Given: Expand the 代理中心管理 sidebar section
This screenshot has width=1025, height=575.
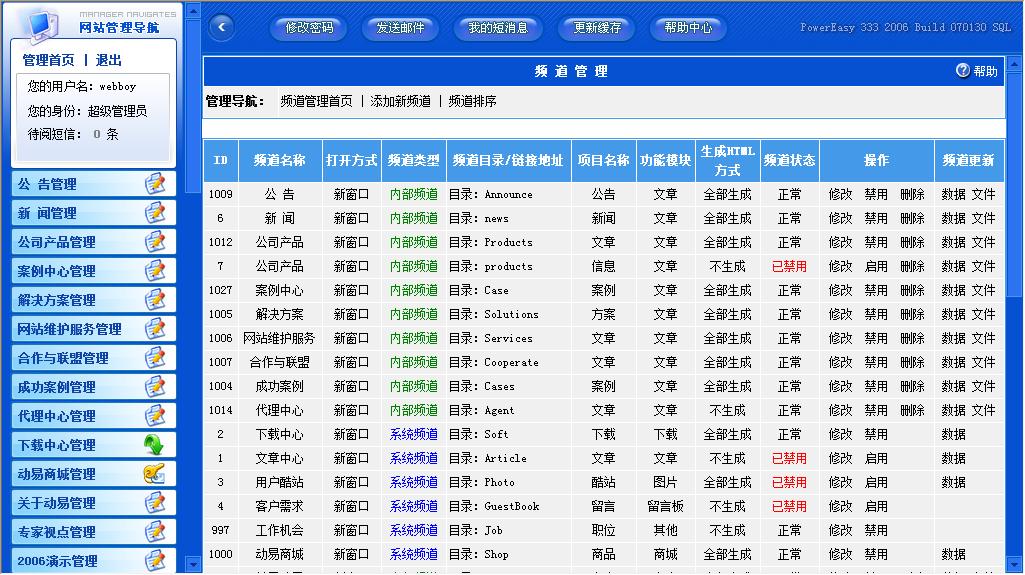Looking at the screenshot, I should [x=56, y=416].
